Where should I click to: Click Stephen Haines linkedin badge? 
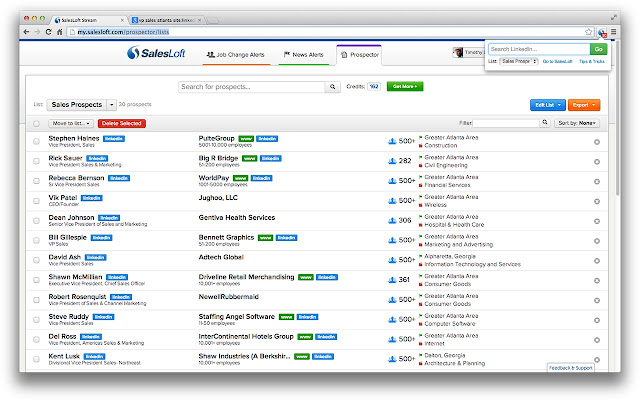(114, 139)
